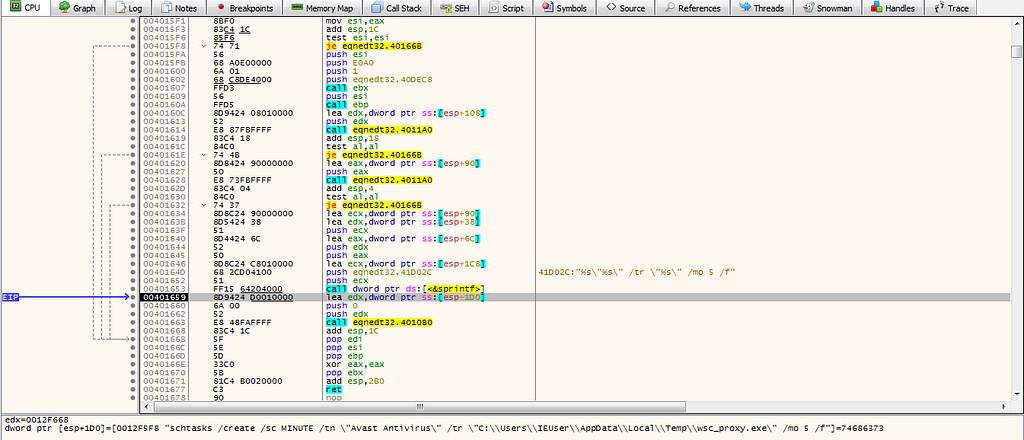The height and width of the screenshot is (440, 1024).
Task: Toggle breakpoint dot at address 00401628
Action: click(133, 180)
